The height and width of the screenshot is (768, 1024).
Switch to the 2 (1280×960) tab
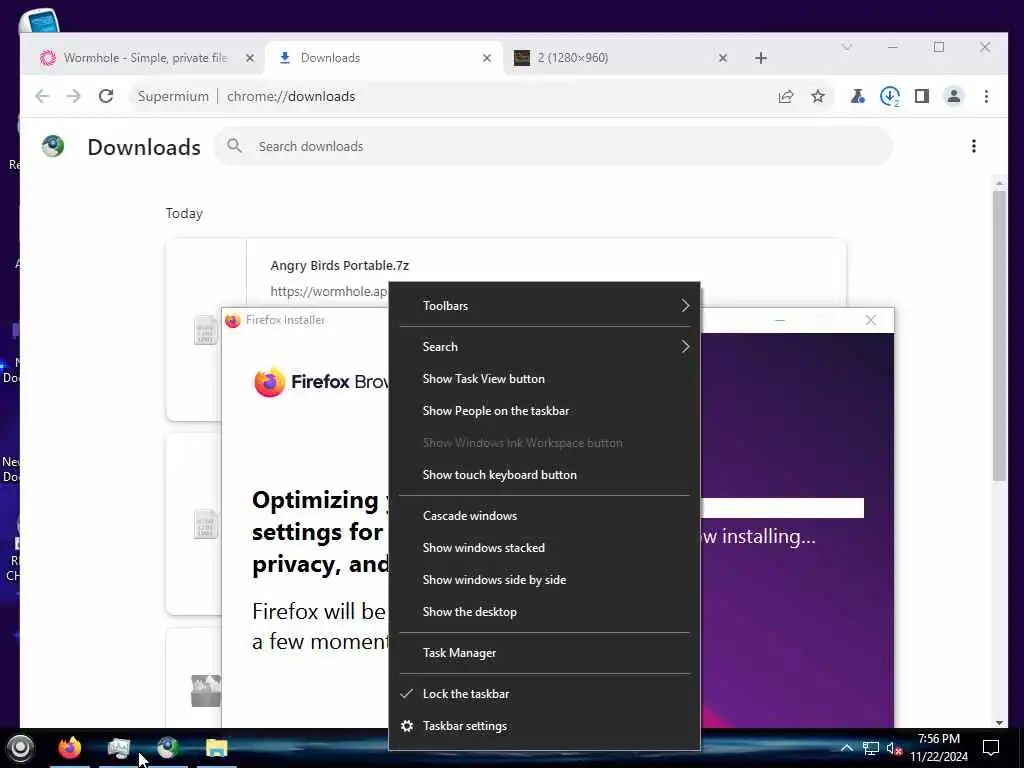point(620,58)
